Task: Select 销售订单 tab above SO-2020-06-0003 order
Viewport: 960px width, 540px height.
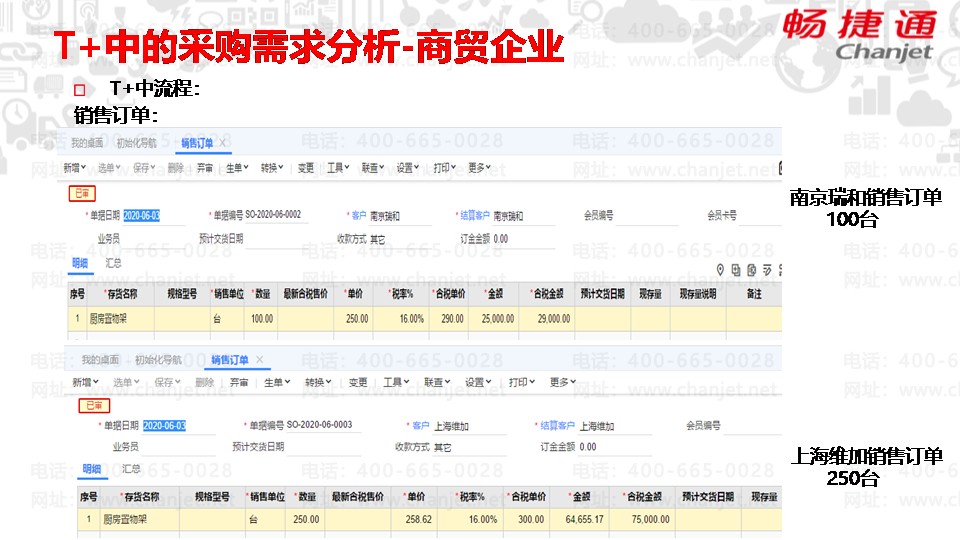Action: (x=230, y=359)
